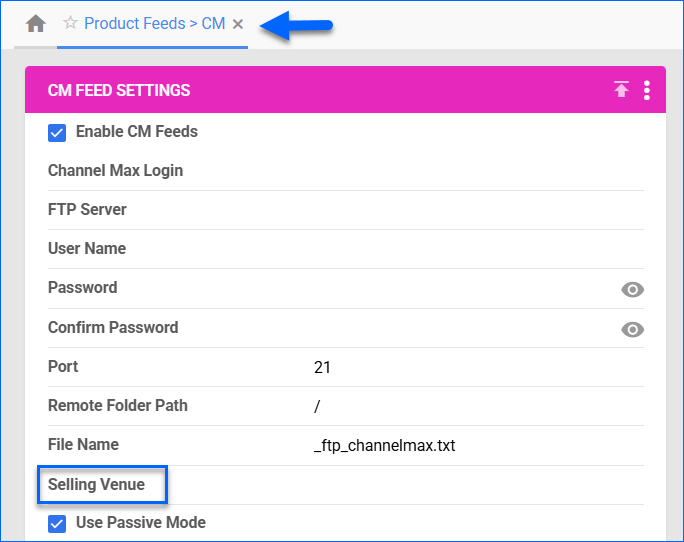684x542 pixels.
Task: Open the CM Feed Settings three-dot menu
Action: (x=647, y=90)
